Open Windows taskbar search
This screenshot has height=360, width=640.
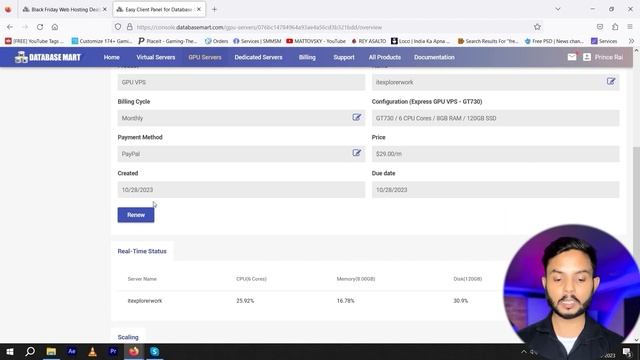coord(30,351)
